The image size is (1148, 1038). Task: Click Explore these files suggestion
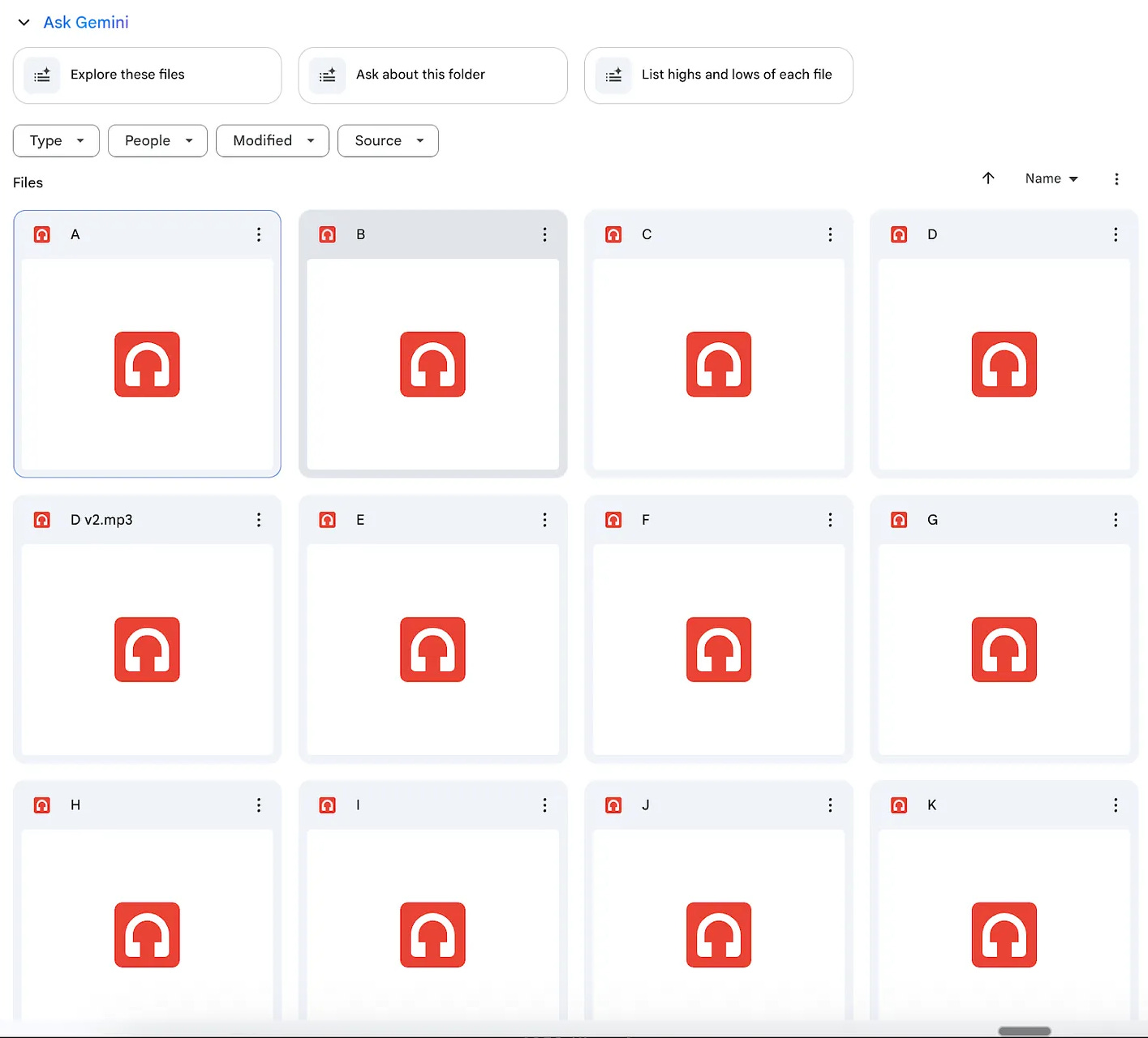[147, 75]
